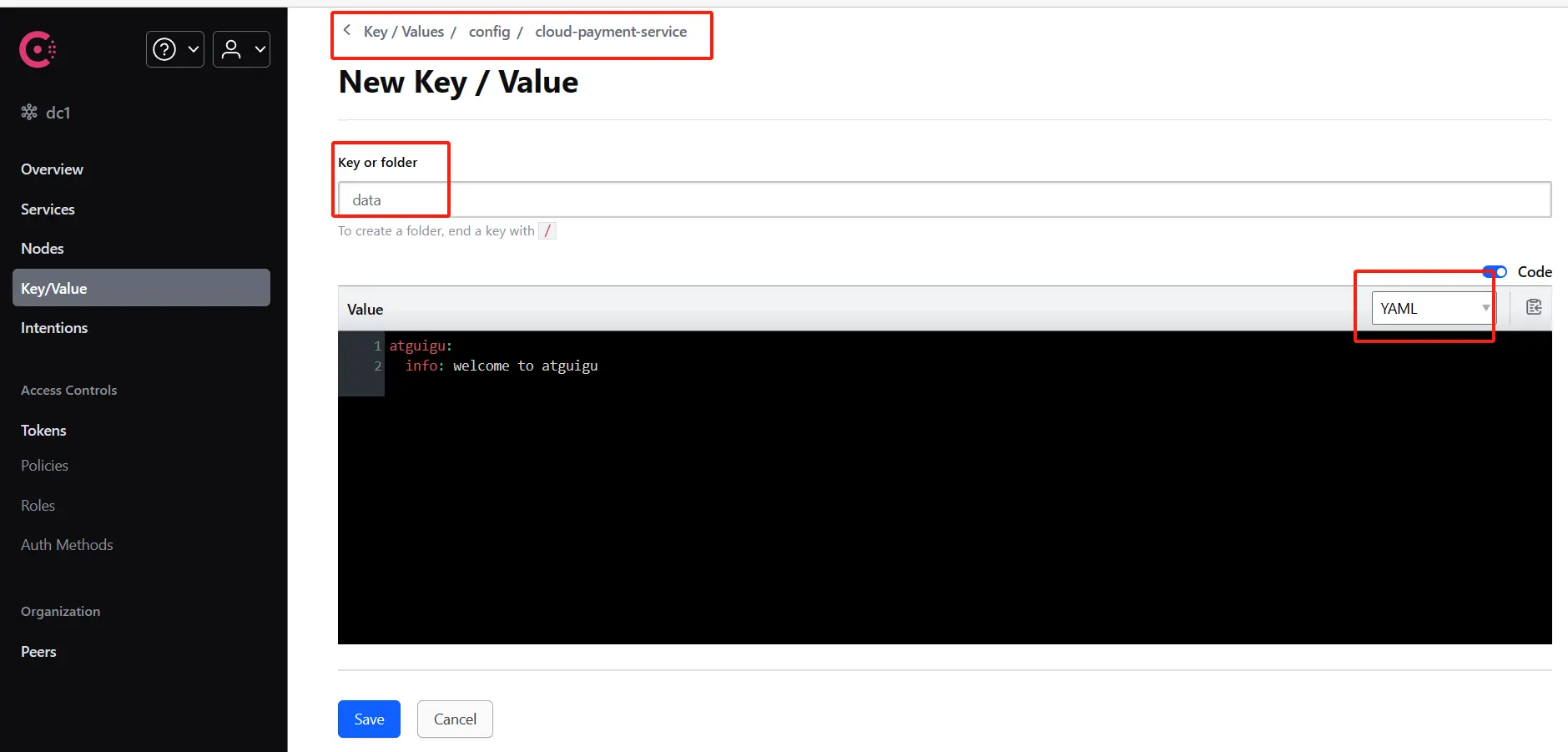Expand user menu dropdown arrow
The height and width of the screenshot is (752, 1568).
click(260, 50)
